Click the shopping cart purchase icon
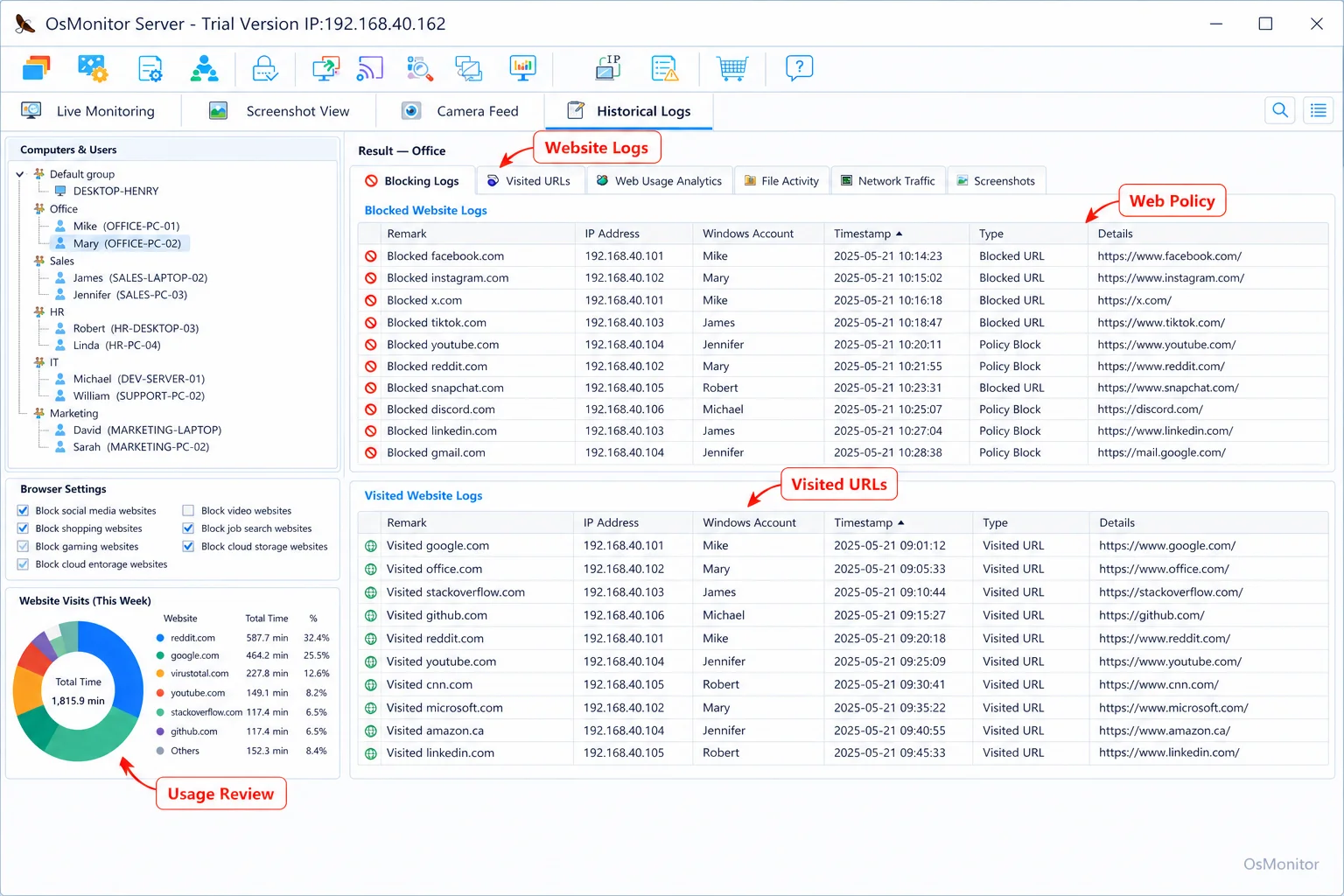This screenshot has height=896, width=1344. click(x=731, y=68)
